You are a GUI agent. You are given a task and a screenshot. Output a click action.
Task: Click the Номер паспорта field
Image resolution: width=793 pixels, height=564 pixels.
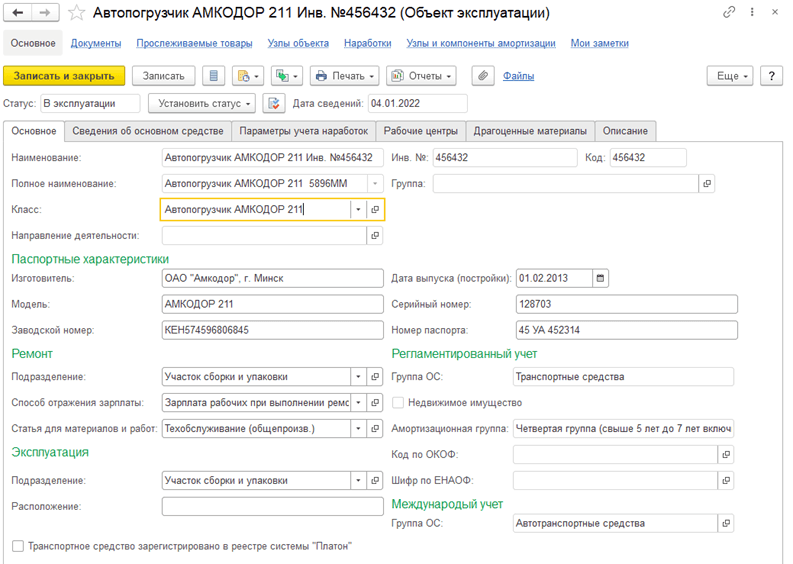(627, 330)
